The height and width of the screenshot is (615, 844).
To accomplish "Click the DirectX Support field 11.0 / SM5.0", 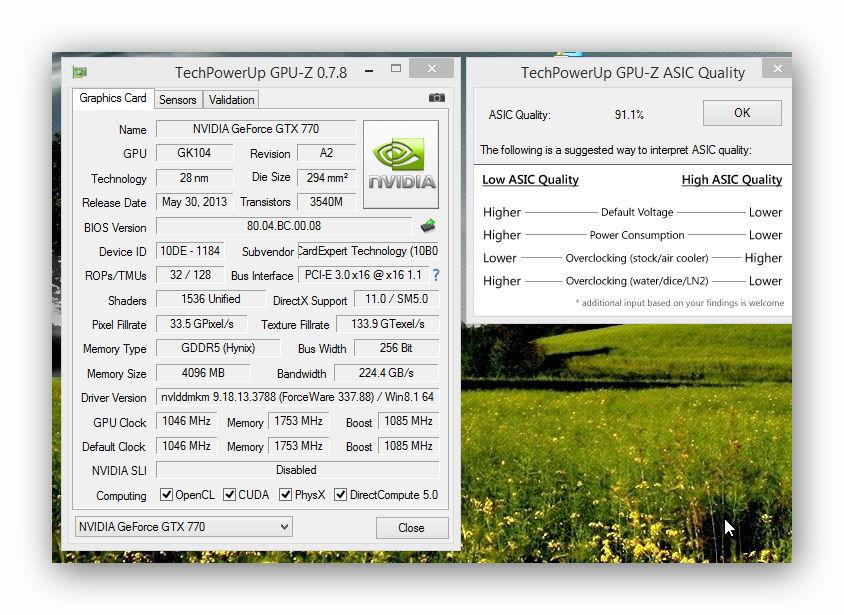I will pyautogui.click(x=396, y=299).
